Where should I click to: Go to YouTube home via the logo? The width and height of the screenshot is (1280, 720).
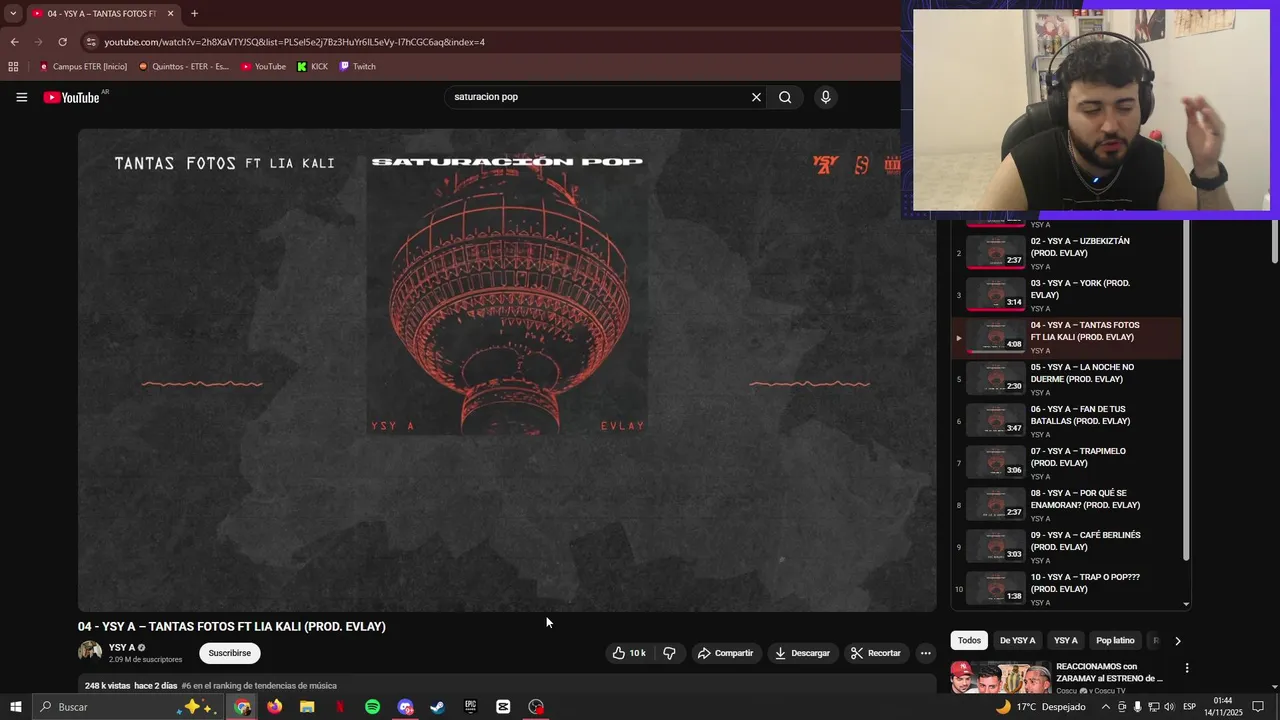pos(72,97)
